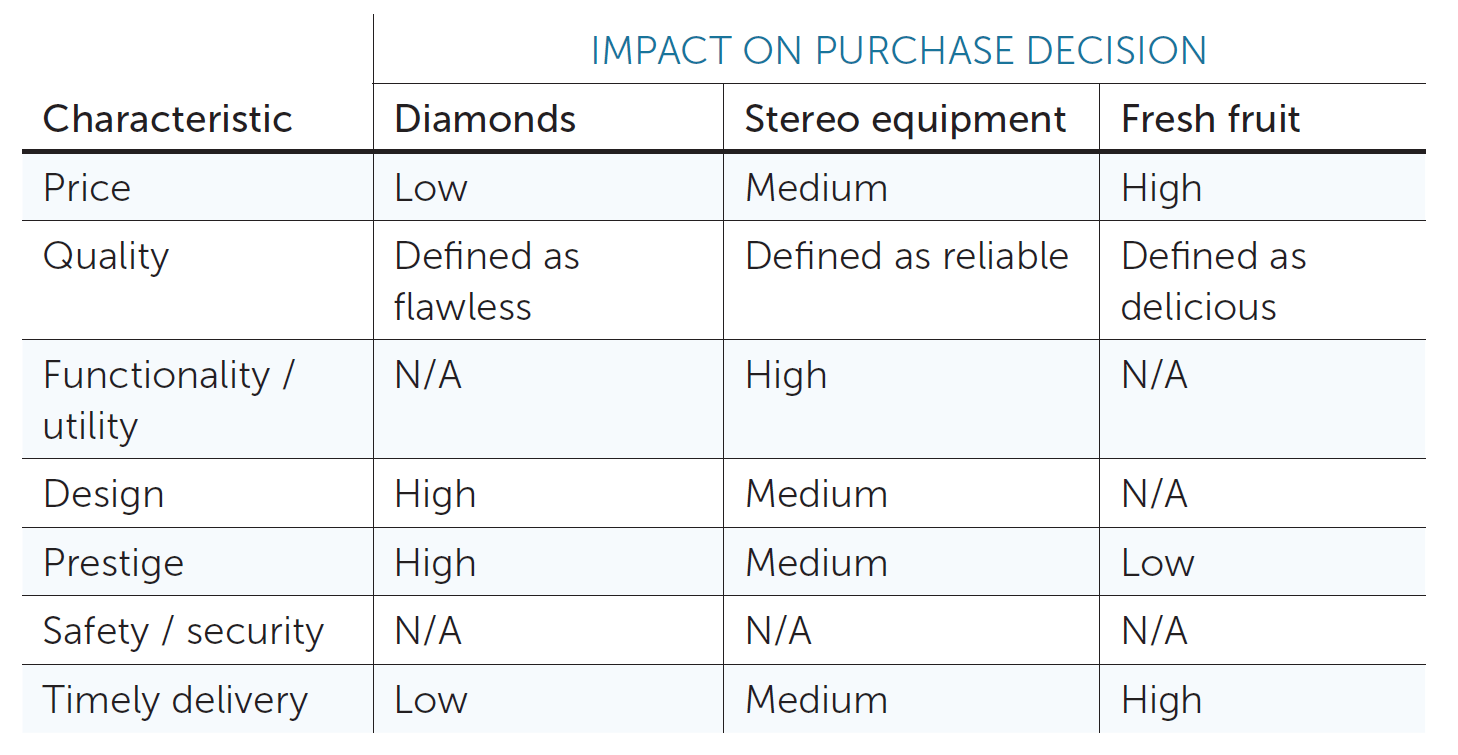Viewport: 1458px width, 755px height.
Task: Click the 'Defined as delicious' cell
Action: 1213,280
